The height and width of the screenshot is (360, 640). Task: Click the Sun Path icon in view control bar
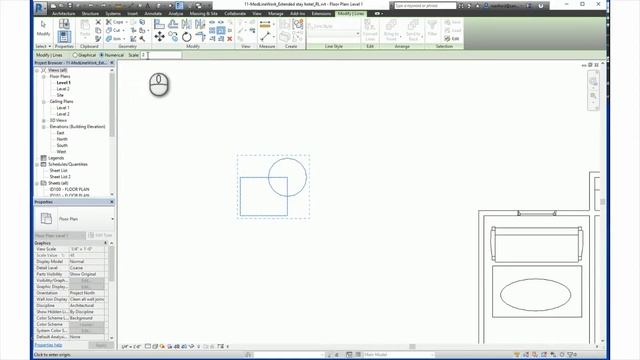[x=162, y=347]
